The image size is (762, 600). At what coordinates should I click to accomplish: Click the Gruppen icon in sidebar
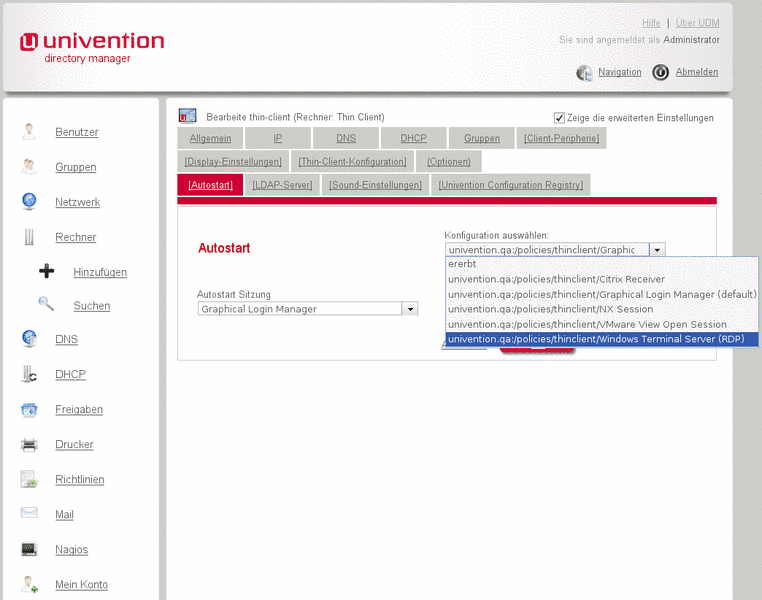(x=29, y=167)
